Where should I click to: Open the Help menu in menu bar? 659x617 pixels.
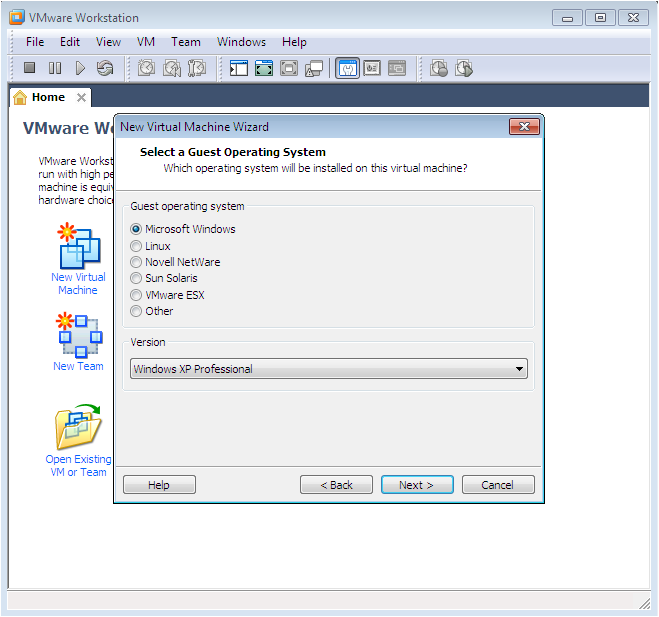coord(294,42)
